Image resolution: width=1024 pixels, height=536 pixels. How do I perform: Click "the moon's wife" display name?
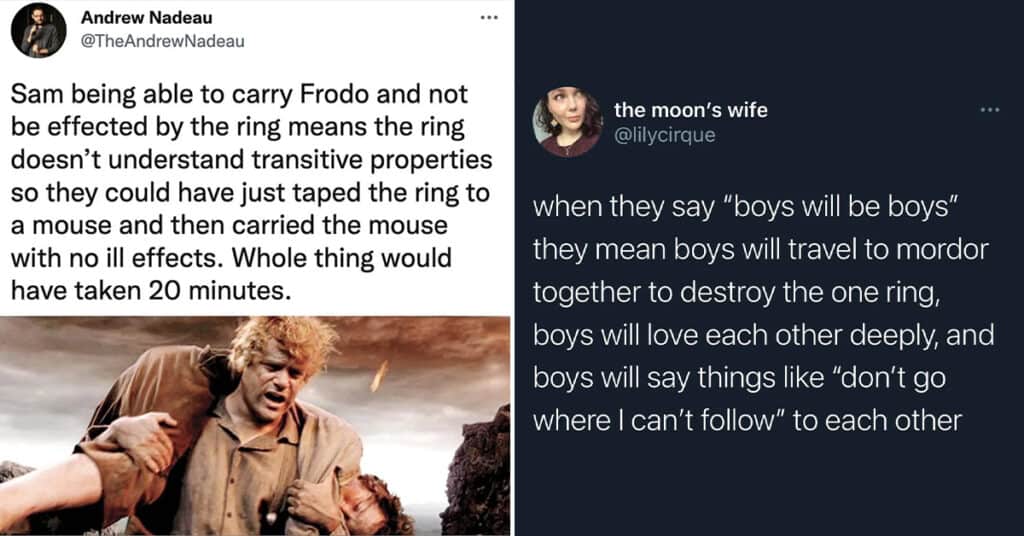[x=691, y=110]
